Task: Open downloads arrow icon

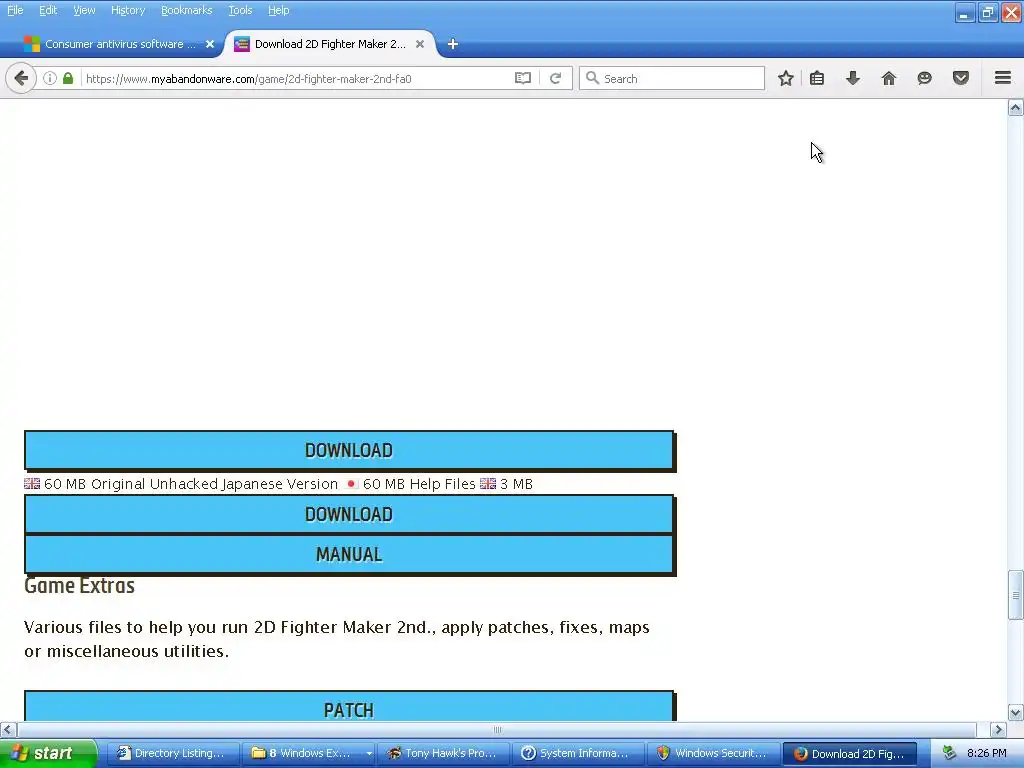Action: [853, 78]
